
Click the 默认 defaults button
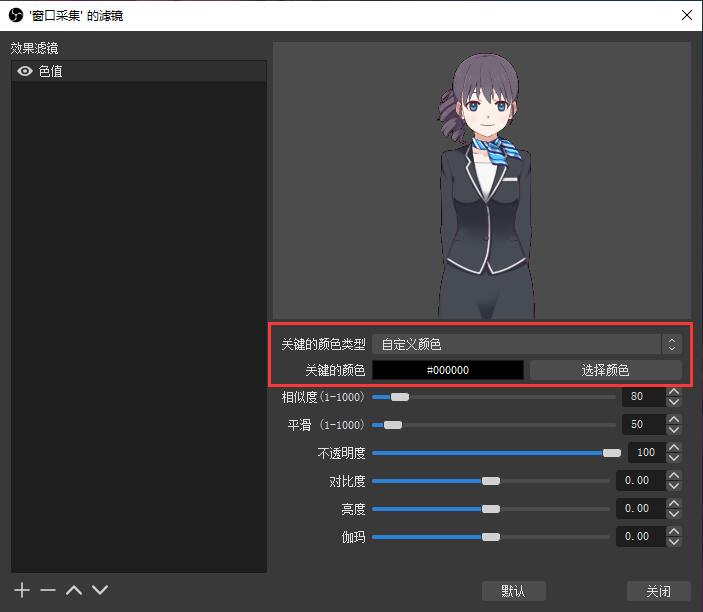tap(514, 591)
